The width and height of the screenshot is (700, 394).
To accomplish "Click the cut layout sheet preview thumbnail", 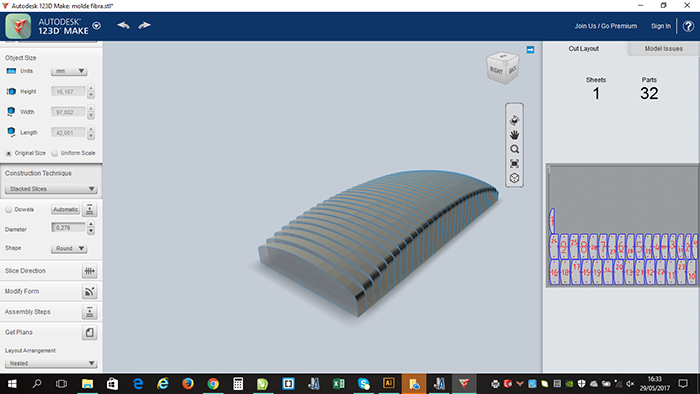I will point(622,225).
